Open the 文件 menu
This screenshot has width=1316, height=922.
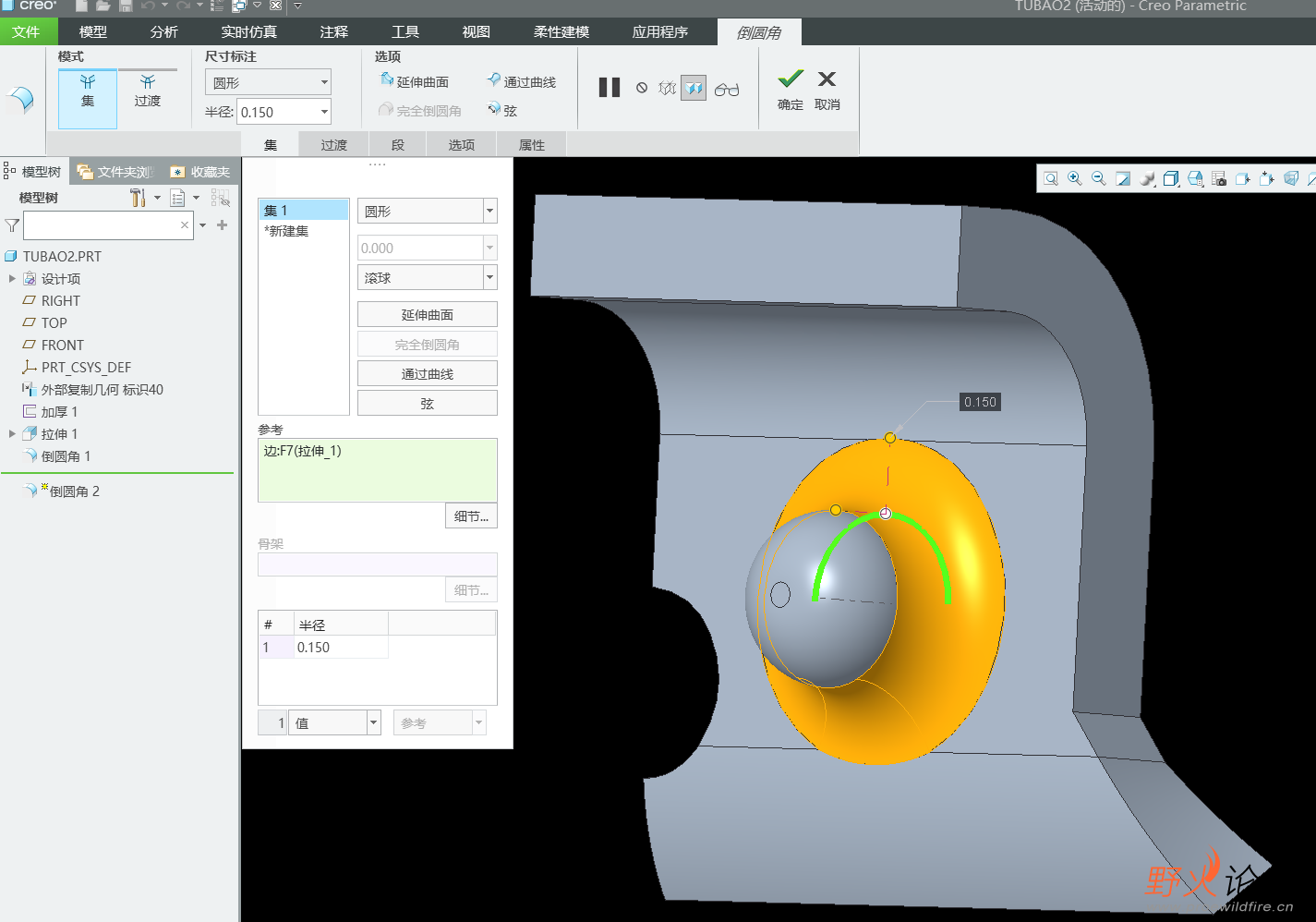point(26,31)
